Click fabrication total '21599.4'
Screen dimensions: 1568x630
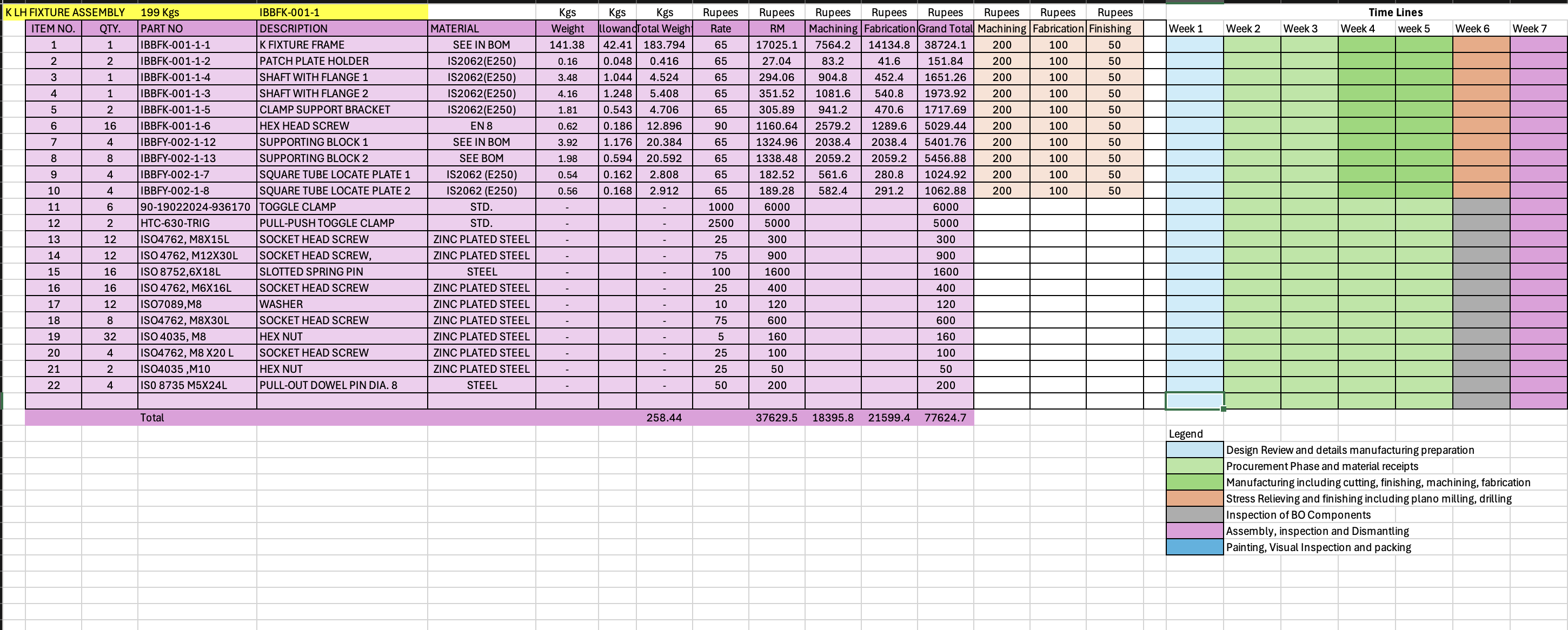tap(889, 418)
